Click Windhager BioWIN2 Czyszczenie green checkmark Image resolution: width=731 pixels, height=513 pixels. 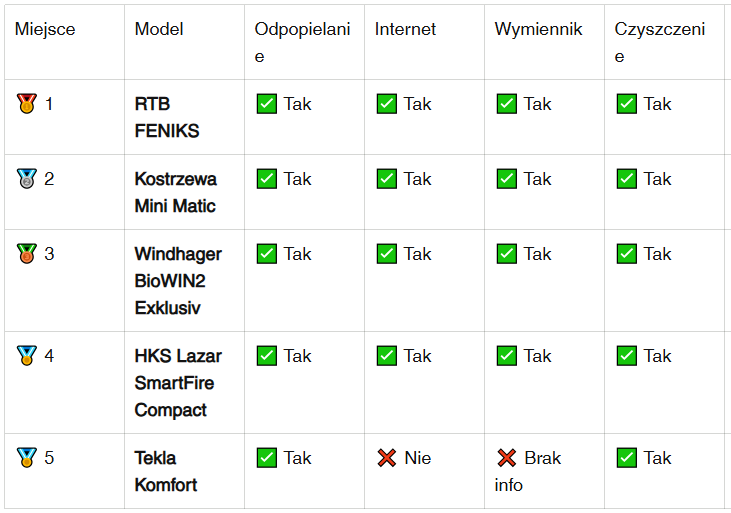627,254
